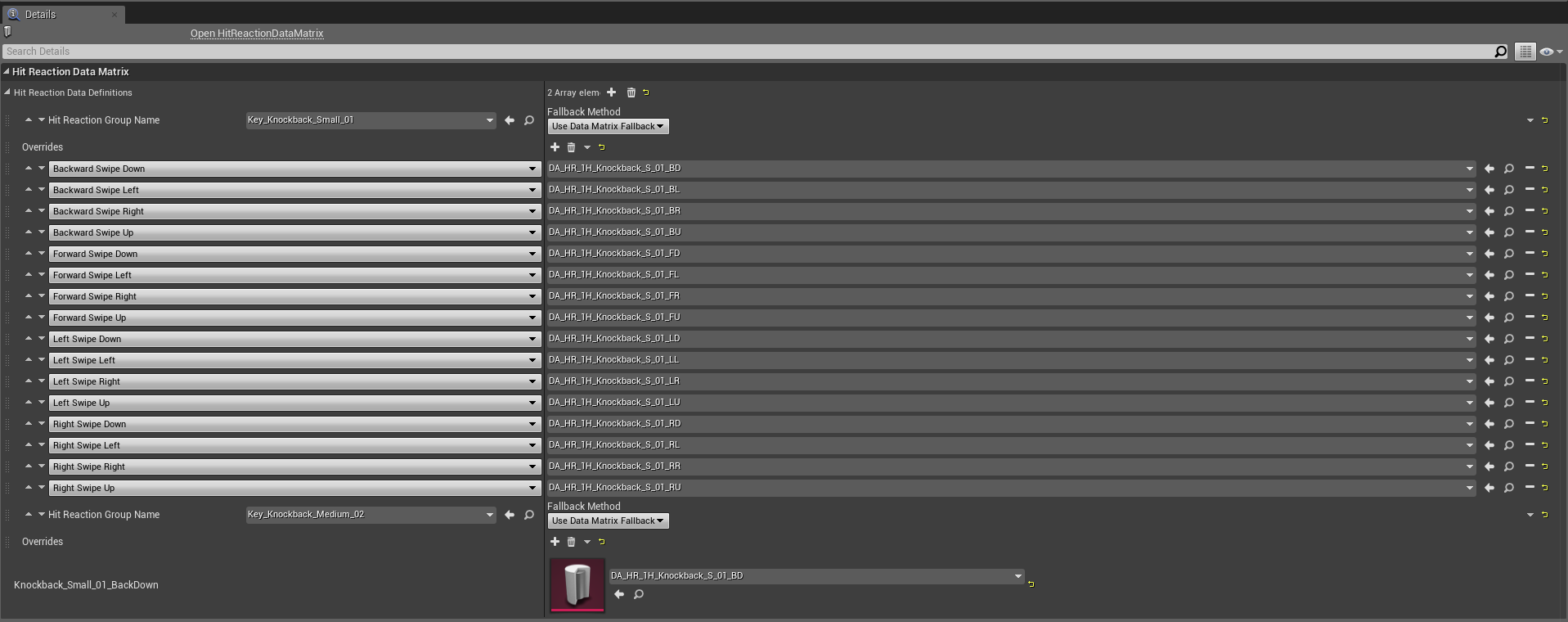Open the eye view options menu
The height and width of the screenshot is (622, 1568).
1550,52
